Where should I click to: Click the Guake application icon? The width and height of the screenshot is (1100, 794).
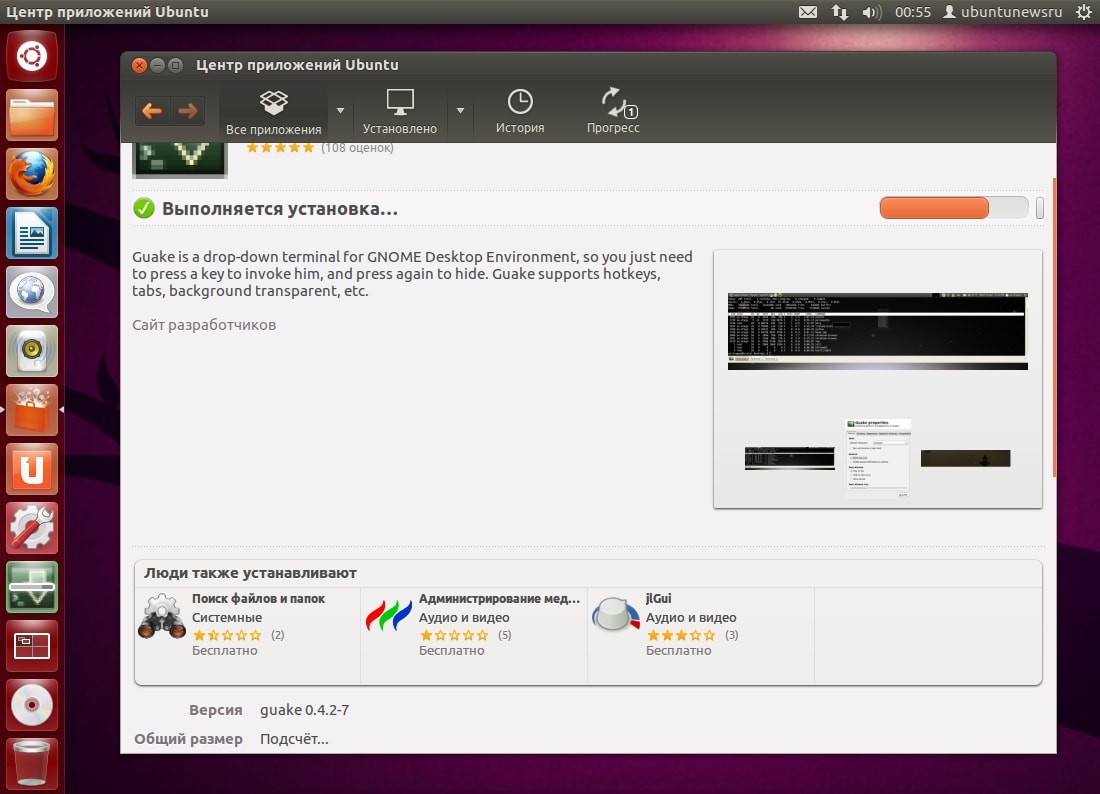click(x=180, y=160)
